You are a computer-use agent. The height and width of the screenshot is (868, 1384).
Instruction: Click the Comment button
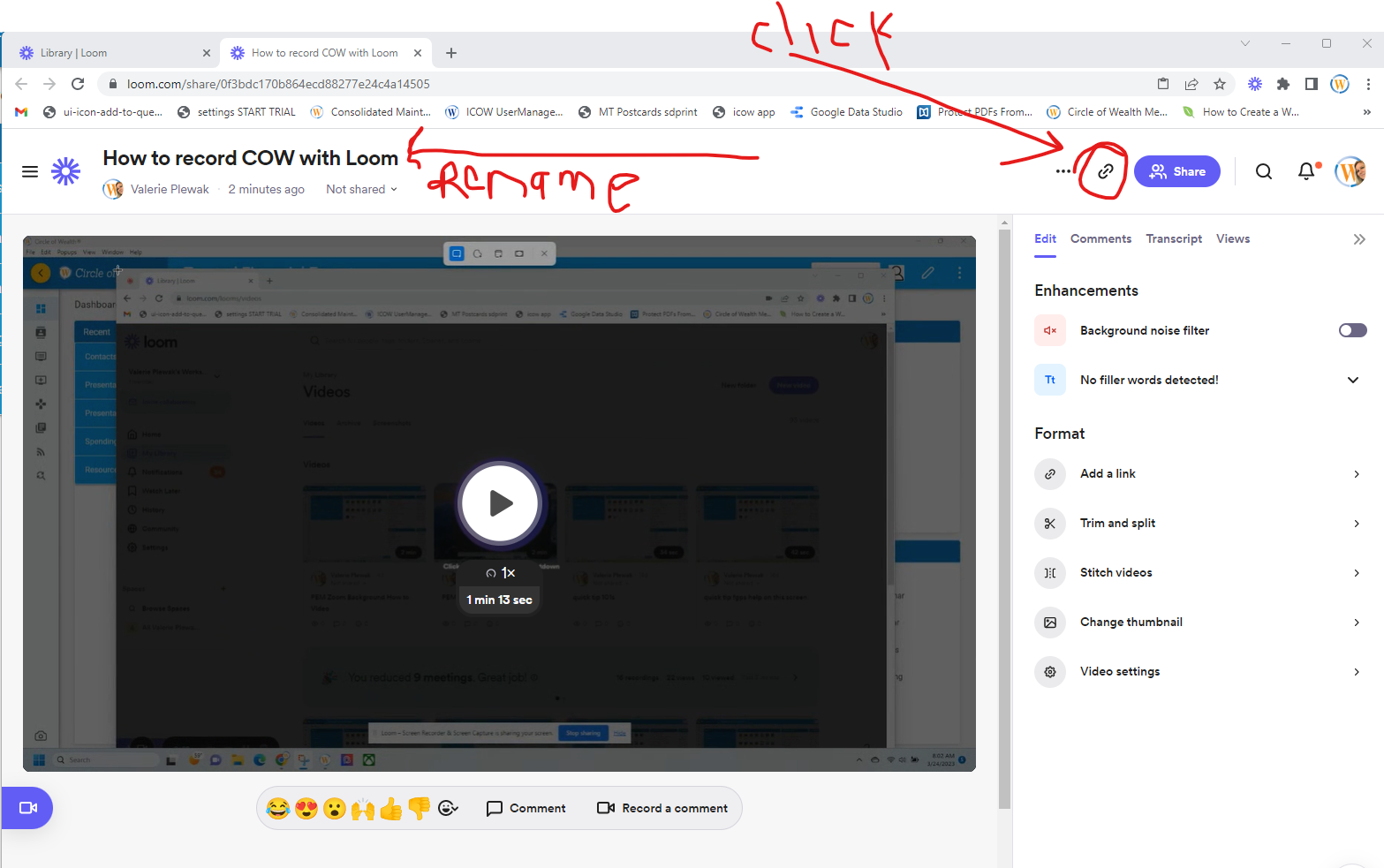[x=526, y=808]
